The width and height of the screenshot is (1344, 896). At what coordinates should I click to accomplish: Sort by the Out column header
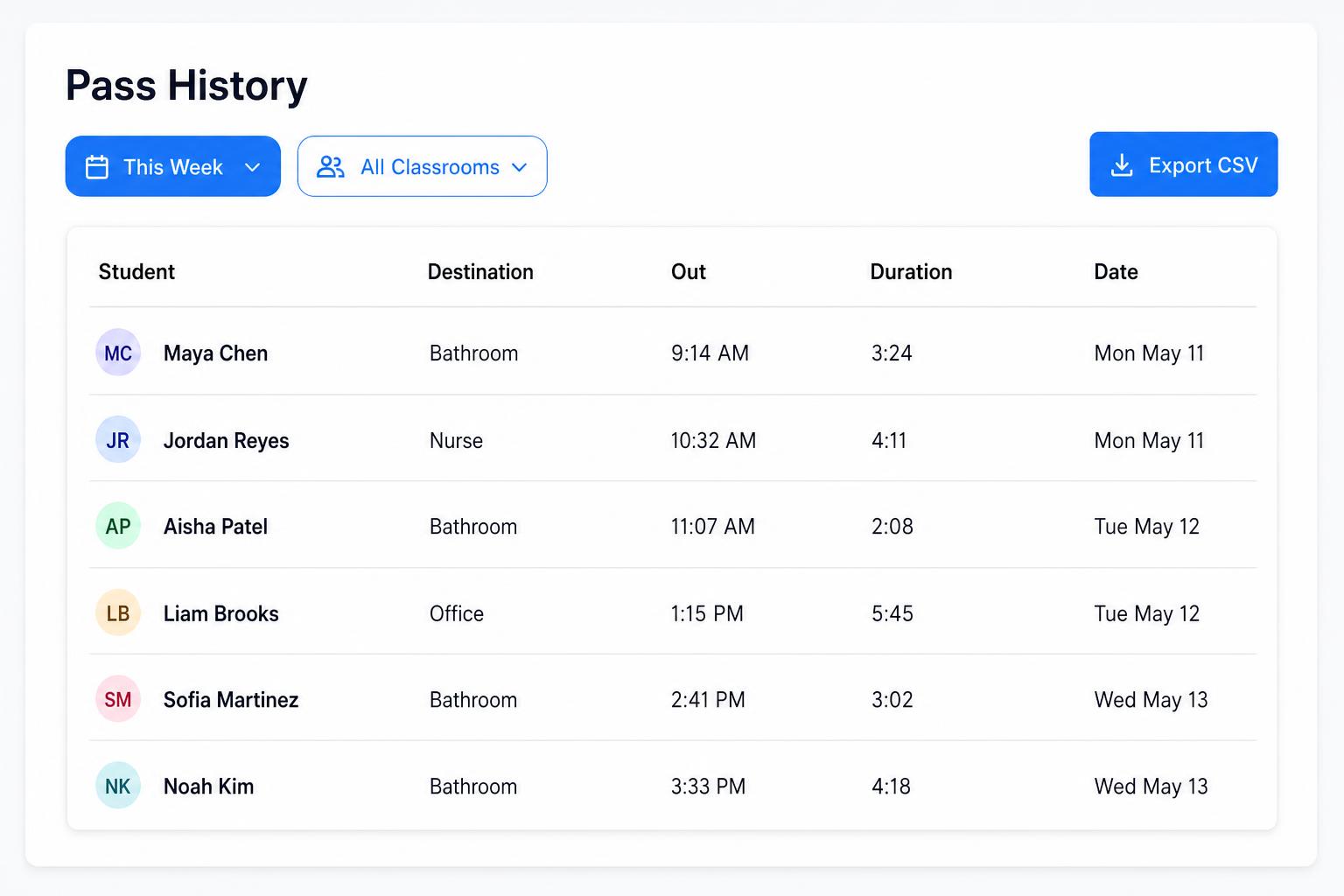click(x=689, y=272)
